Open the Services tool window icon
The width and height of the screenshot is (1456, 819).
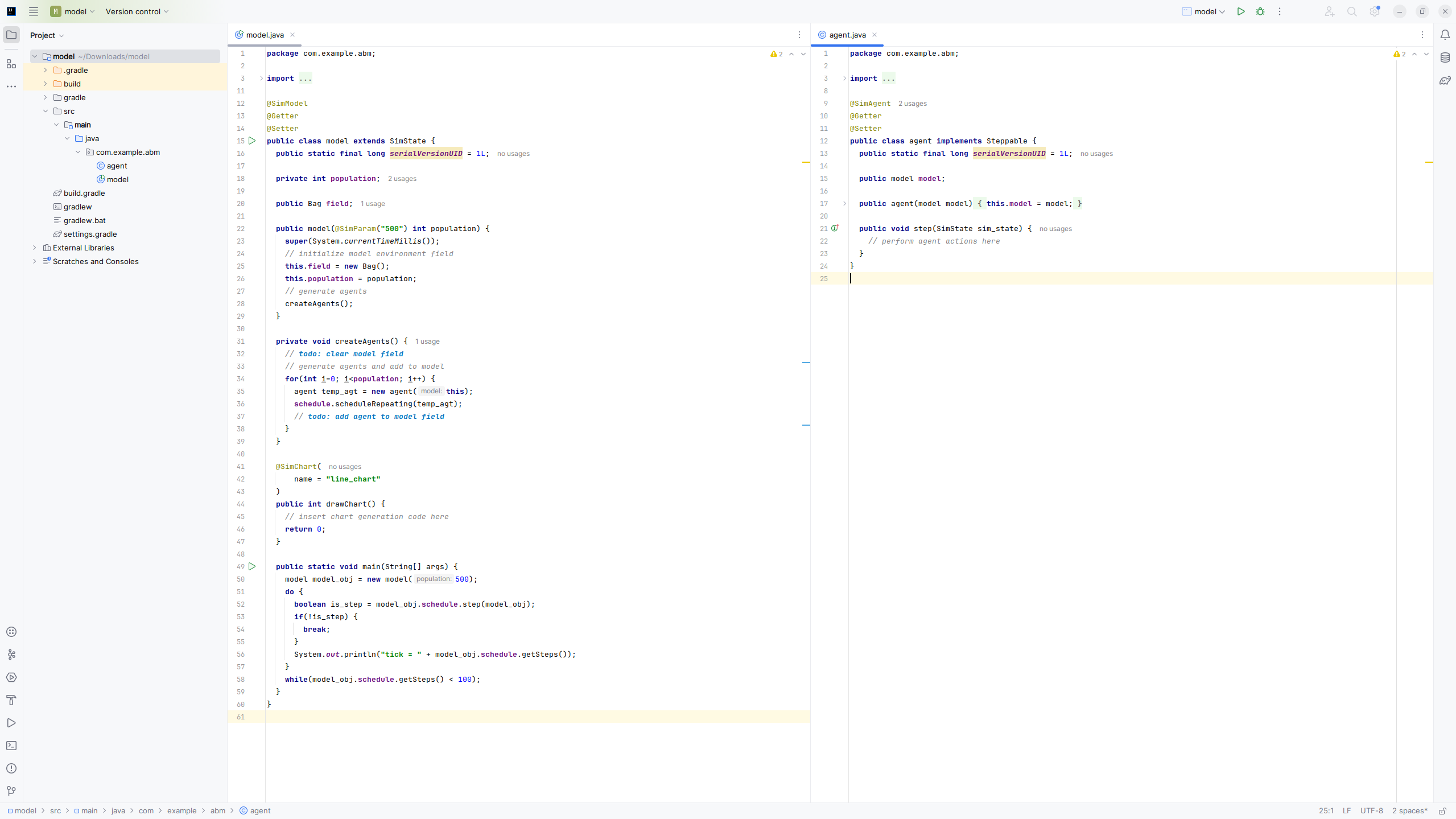click(11, 677)
